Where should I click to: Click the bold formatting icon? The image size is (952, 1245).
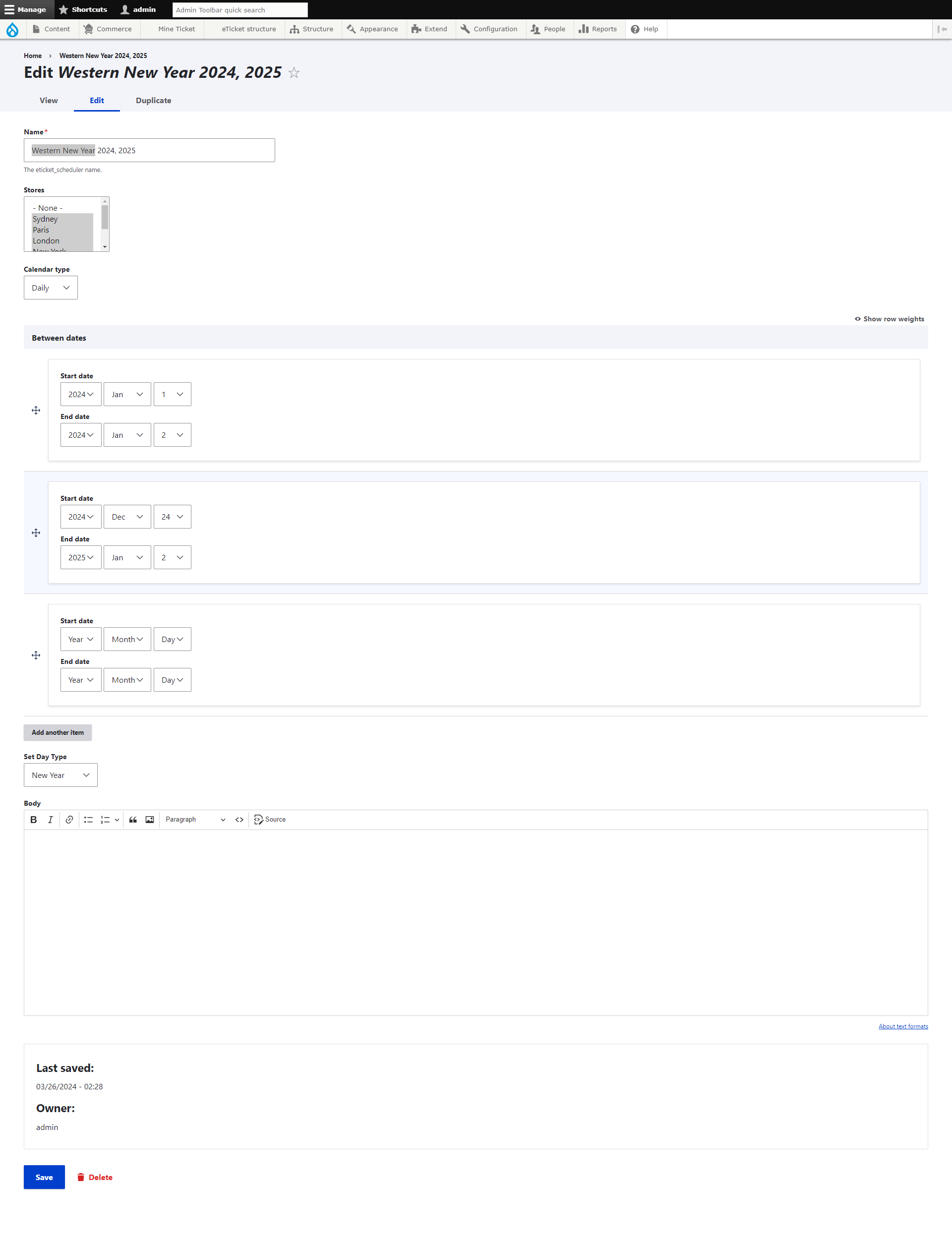pos(33,819)
